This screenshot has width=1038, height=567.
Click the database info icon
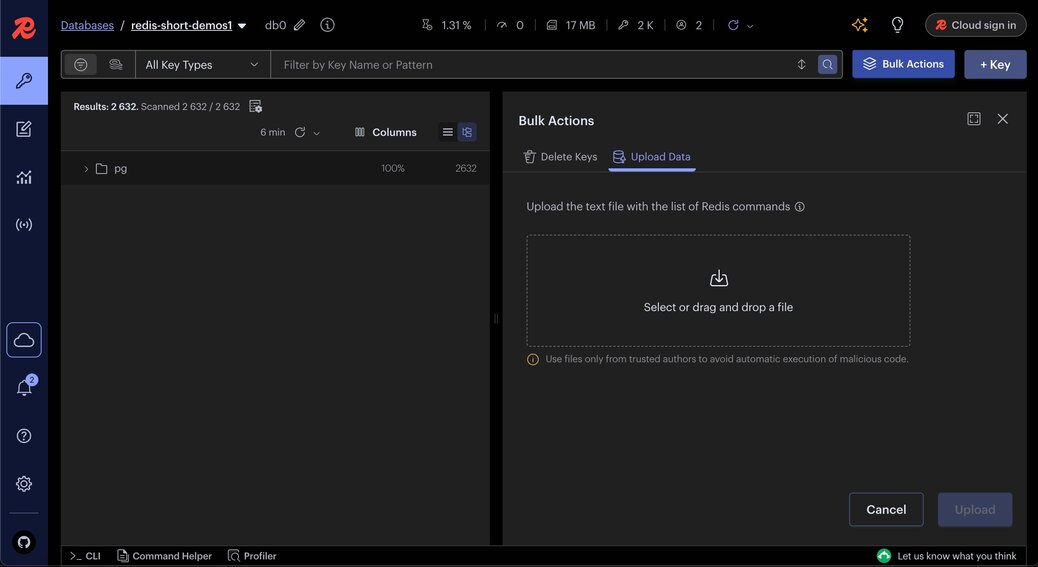(327, 25)
